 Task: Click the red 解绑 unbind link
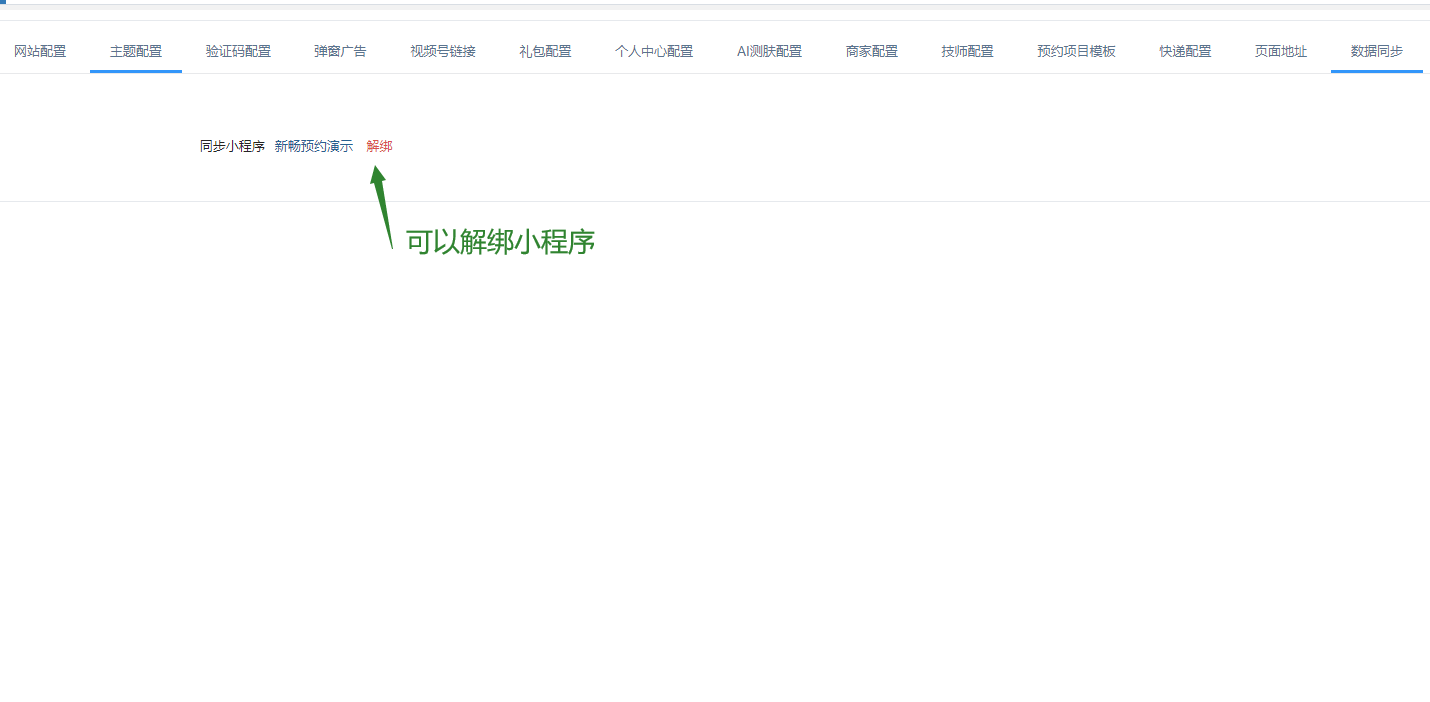click(379, 146)
